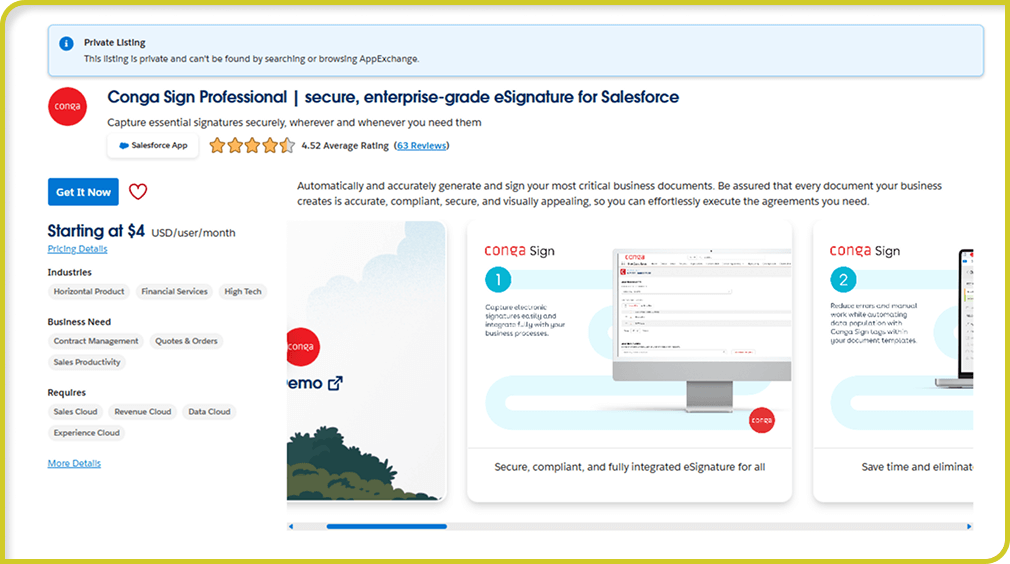Open the 63 Reviews link
This screenshot has height=564, width=1010.
point(422,145)
